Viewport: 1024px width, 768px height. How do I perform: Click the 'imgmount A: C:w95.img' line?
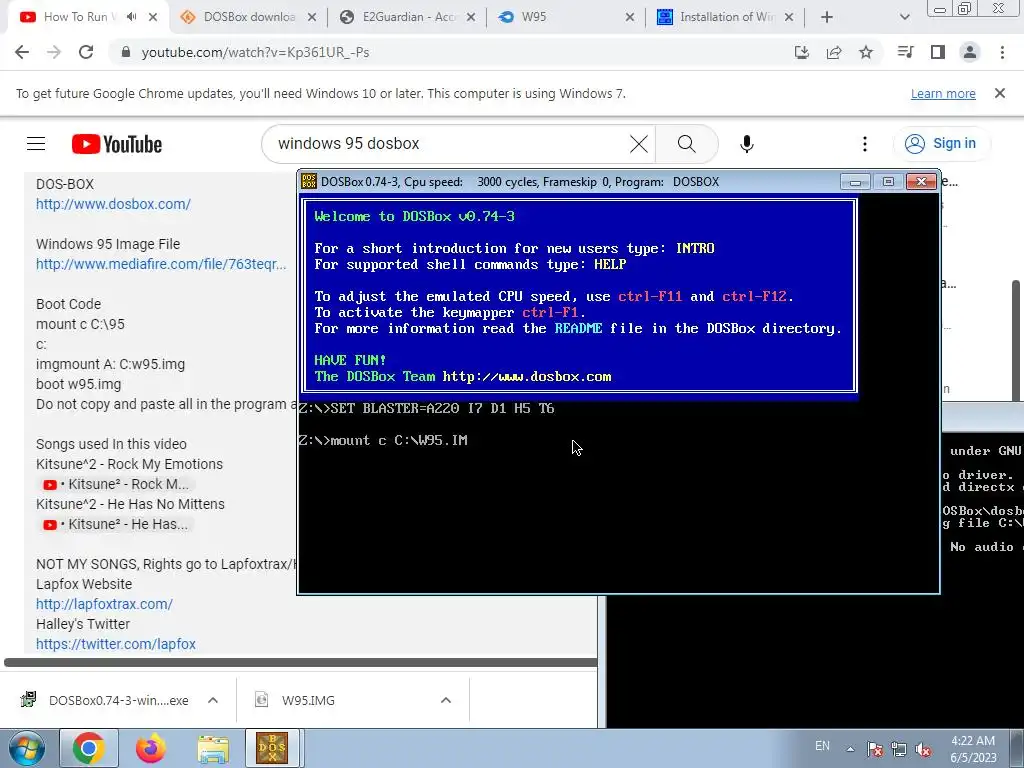coord(110,364)
